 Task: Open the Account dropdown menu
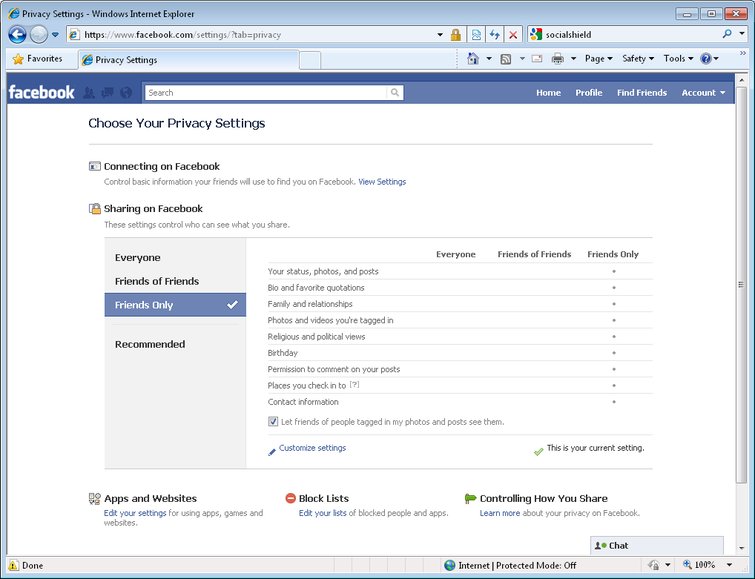click(x=703, y=92)
